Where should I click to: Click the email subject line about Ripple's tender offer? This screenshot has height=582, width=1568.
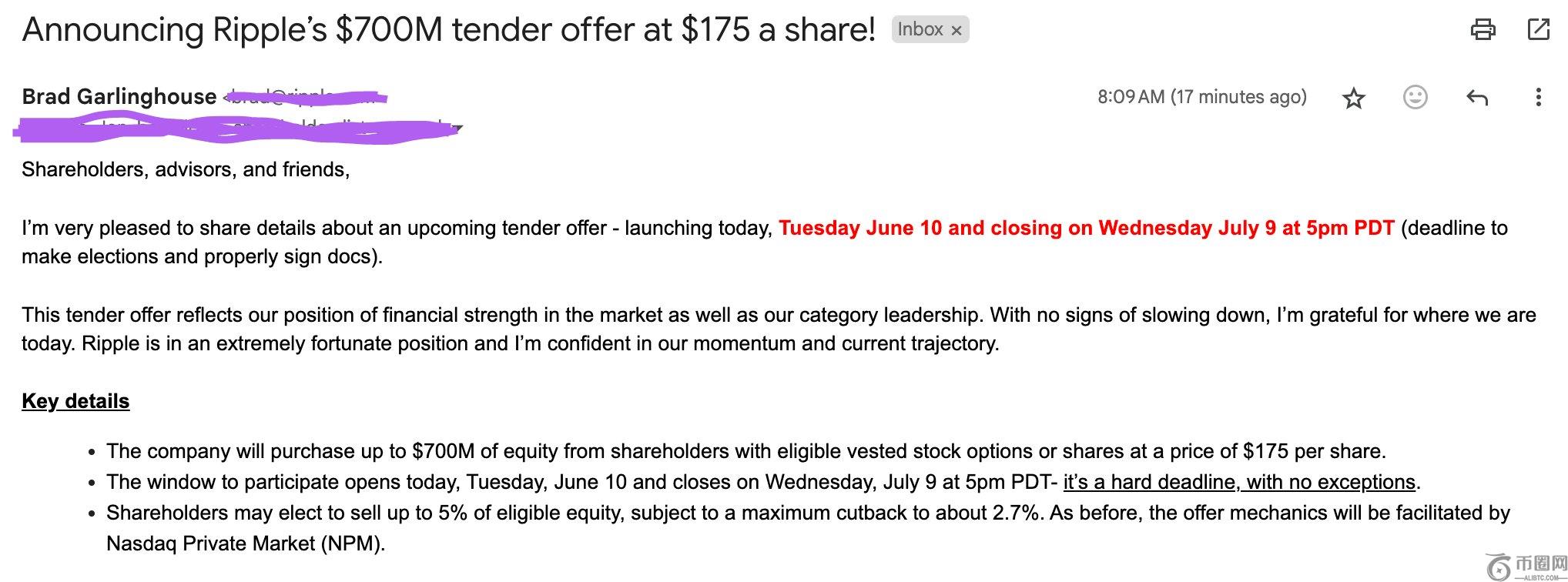448,30
